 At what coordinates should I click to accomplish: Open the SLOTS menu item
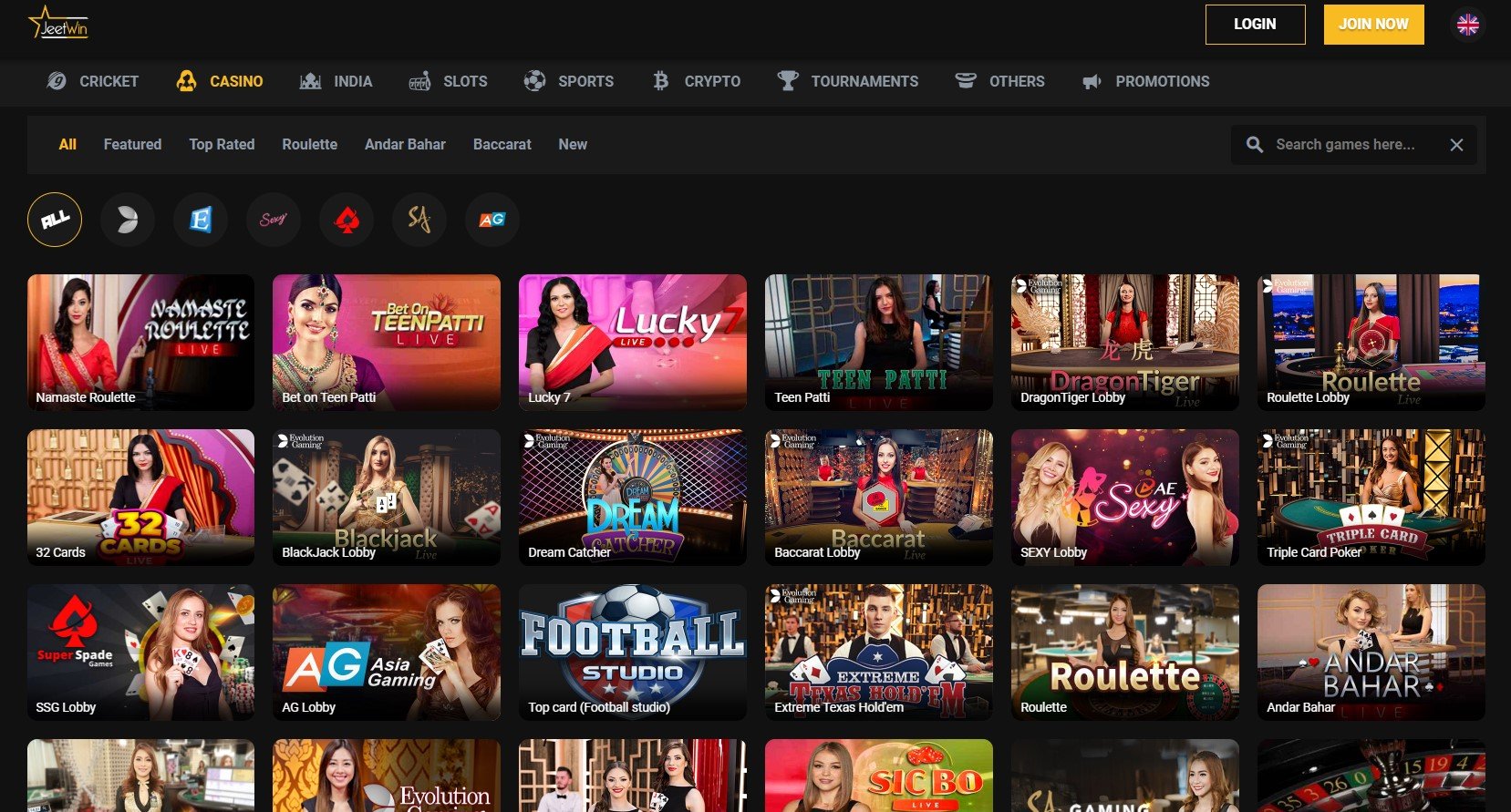point(465,81)
